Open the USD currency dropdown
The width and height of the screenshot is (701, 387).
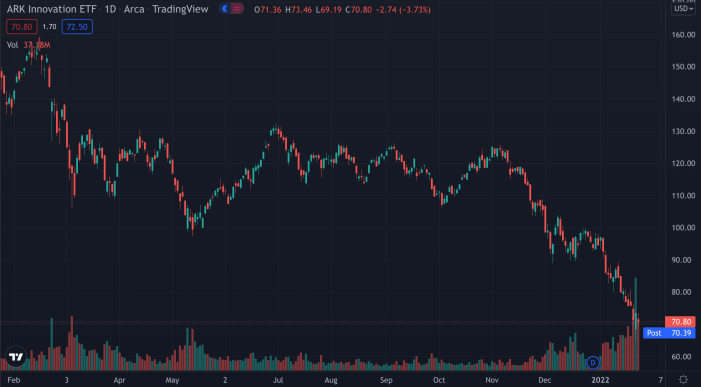(x=684, y=8)
